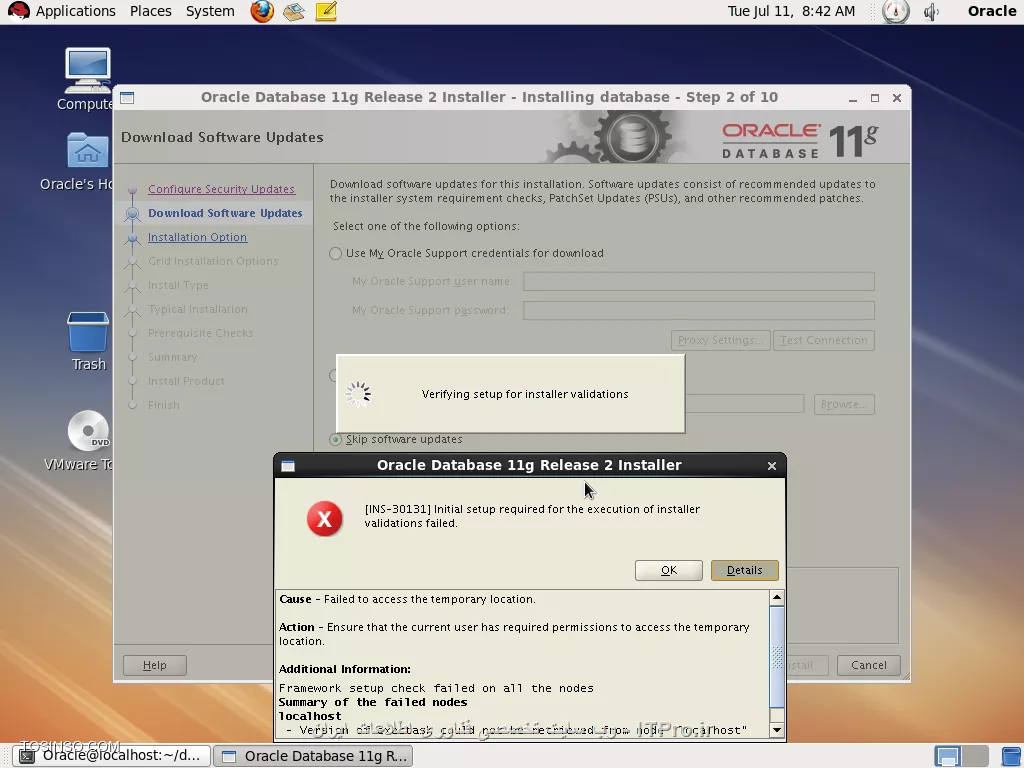The image size is (1024, 768).
Task: Open the window menu icon of installer window
Action: pyautogui.click(x=127, y=98)
